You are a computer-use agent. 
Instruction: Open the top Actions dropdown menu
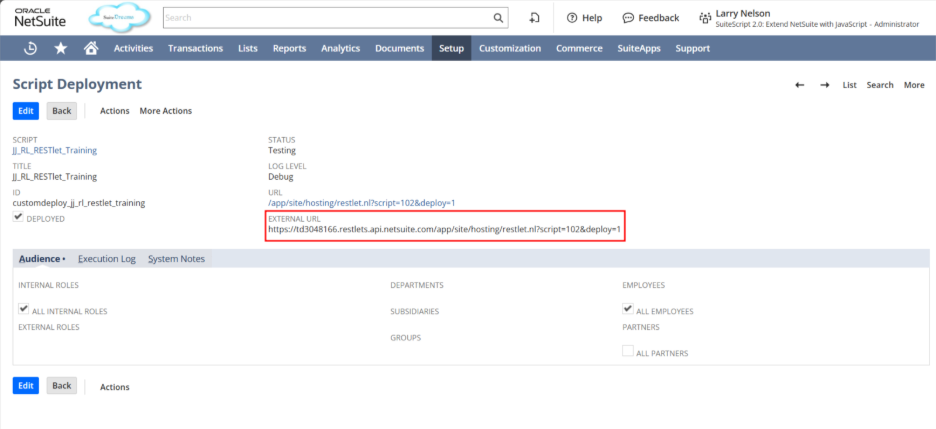pyautogui.click(x=114, y=111)
